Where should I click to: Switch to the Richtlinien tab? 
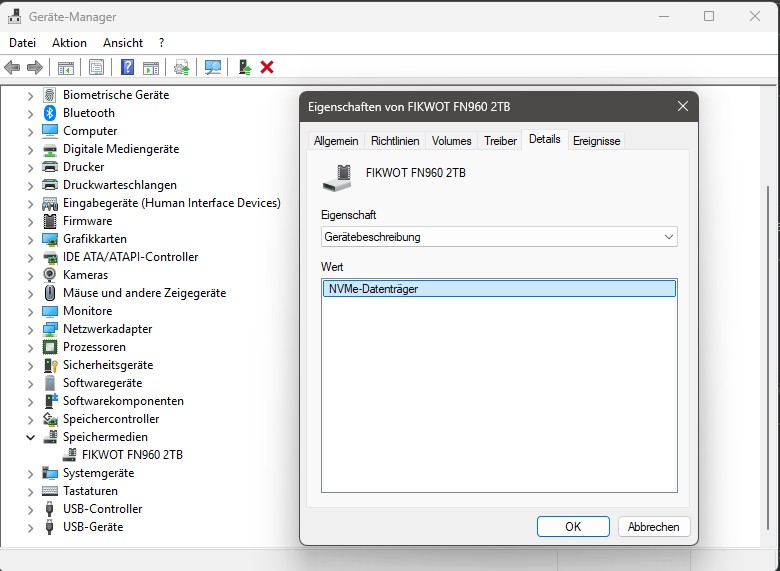coord(395,141)
